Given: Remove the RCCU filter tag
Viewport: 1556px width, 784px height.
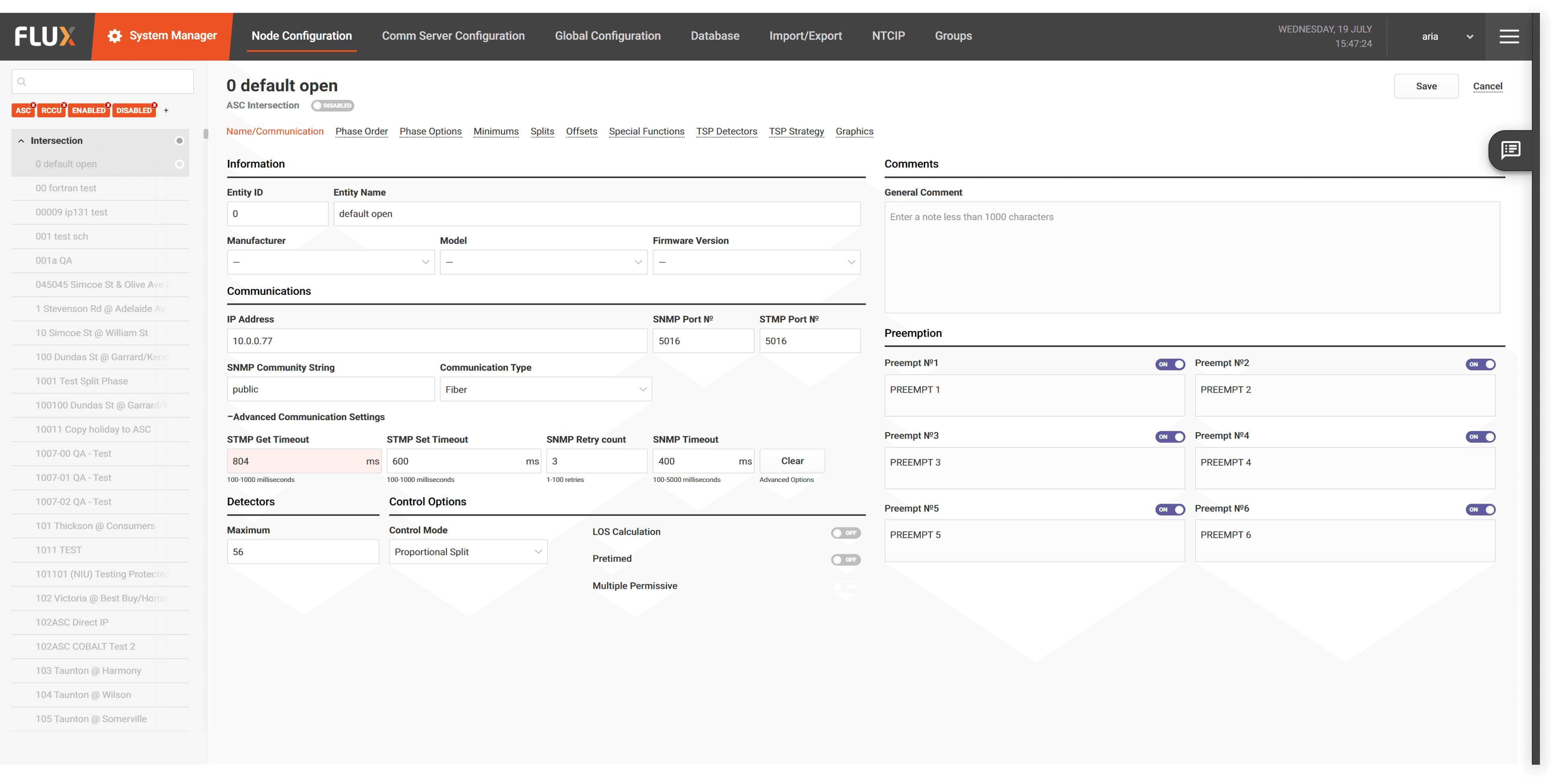Looking at the screenshot, I should [x=64, y=105].
